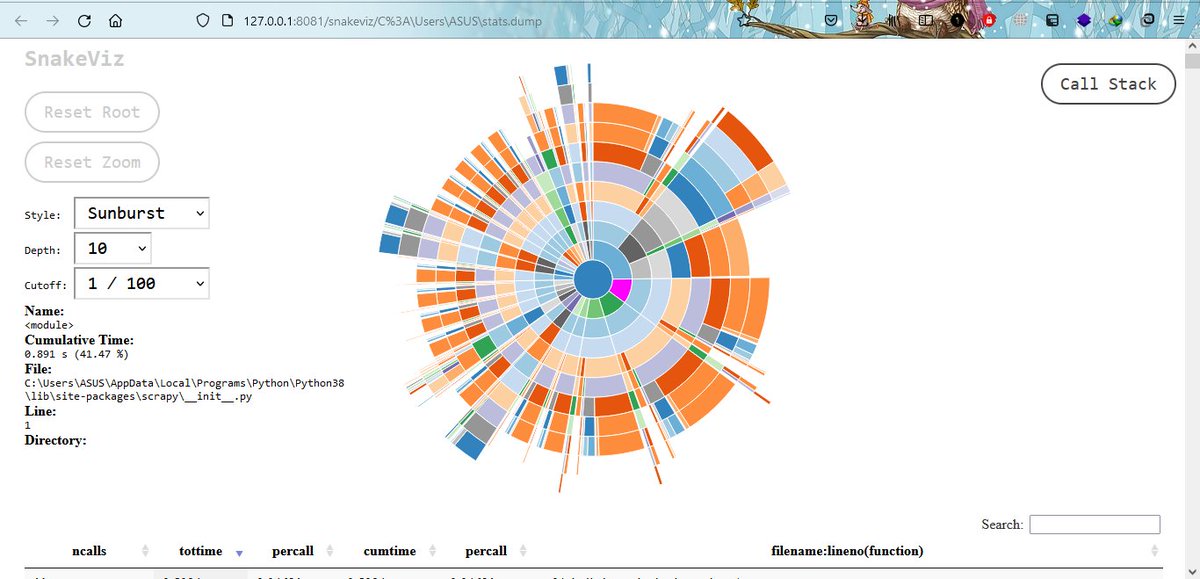This screenshot has width=1200, height=579.
Task: Click the purple diamond extension icon
Action: click(1084, 20)
